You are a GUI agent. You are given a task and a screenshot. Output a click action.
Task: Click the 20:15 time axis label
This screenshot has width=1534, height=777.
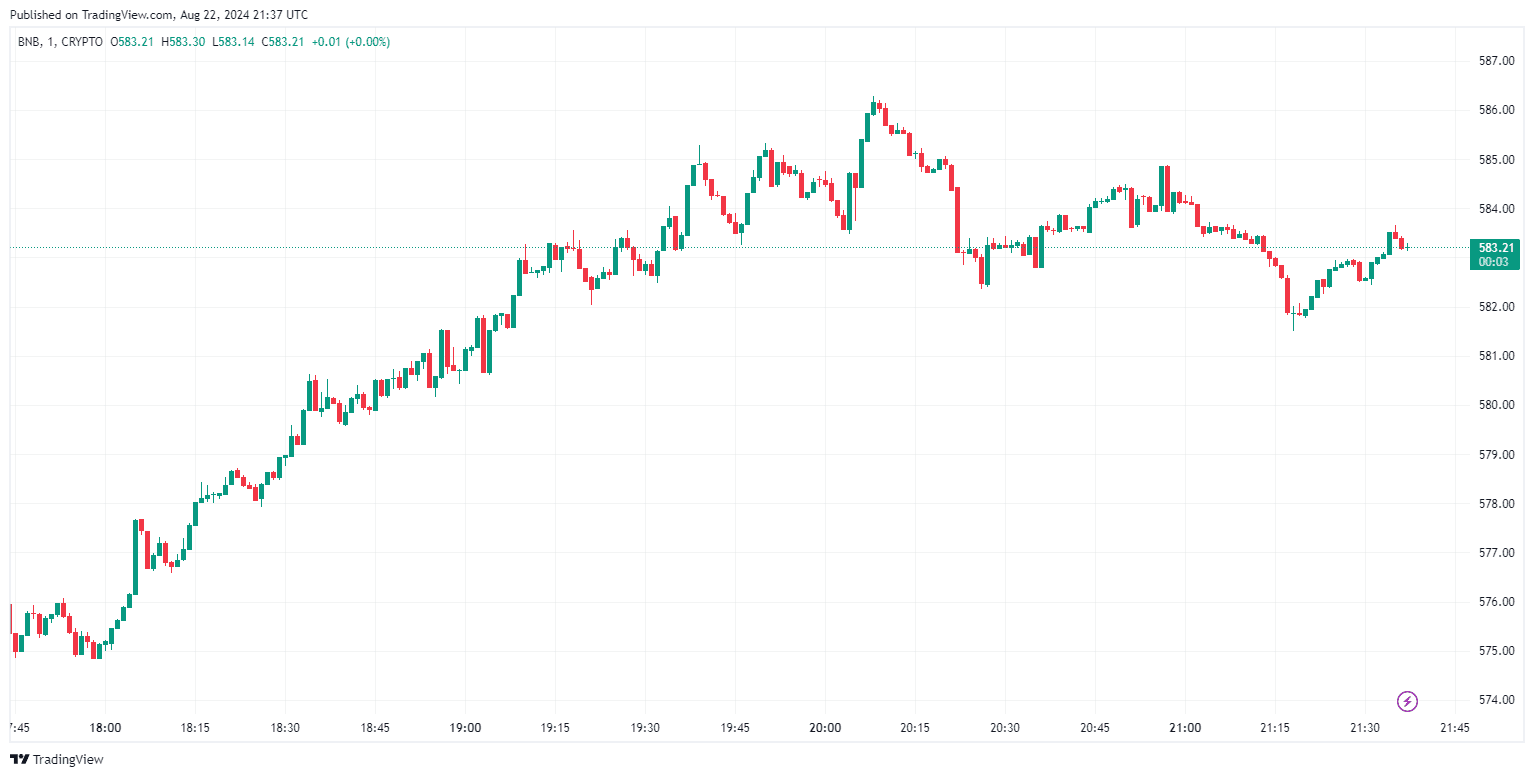coord(916,728)
